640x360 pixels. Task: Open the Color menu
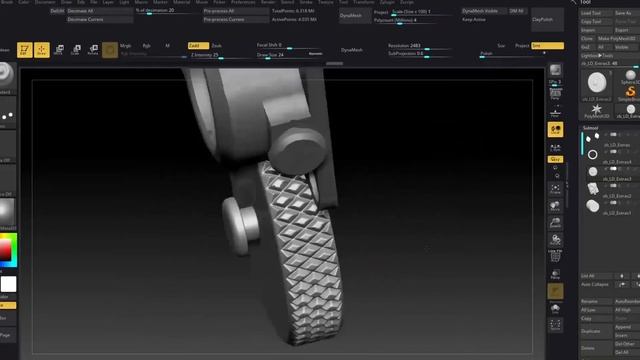click(x=24, y=2)
